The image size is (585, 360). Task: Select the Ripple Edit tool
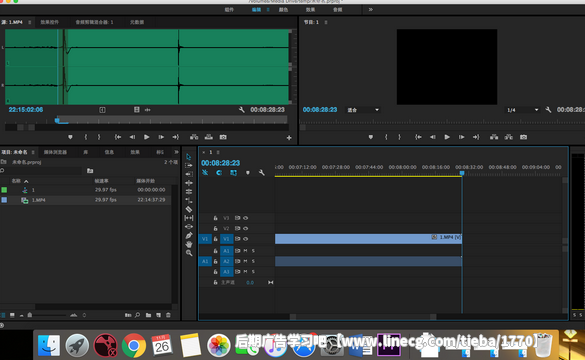click(x=189, y=174)
